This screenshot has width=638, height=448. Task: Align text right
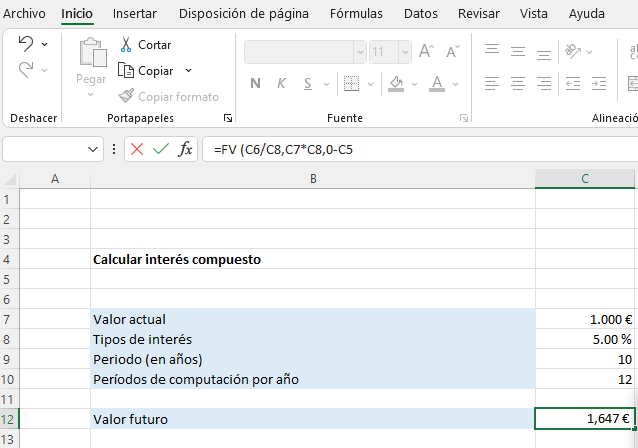(544, 83)
